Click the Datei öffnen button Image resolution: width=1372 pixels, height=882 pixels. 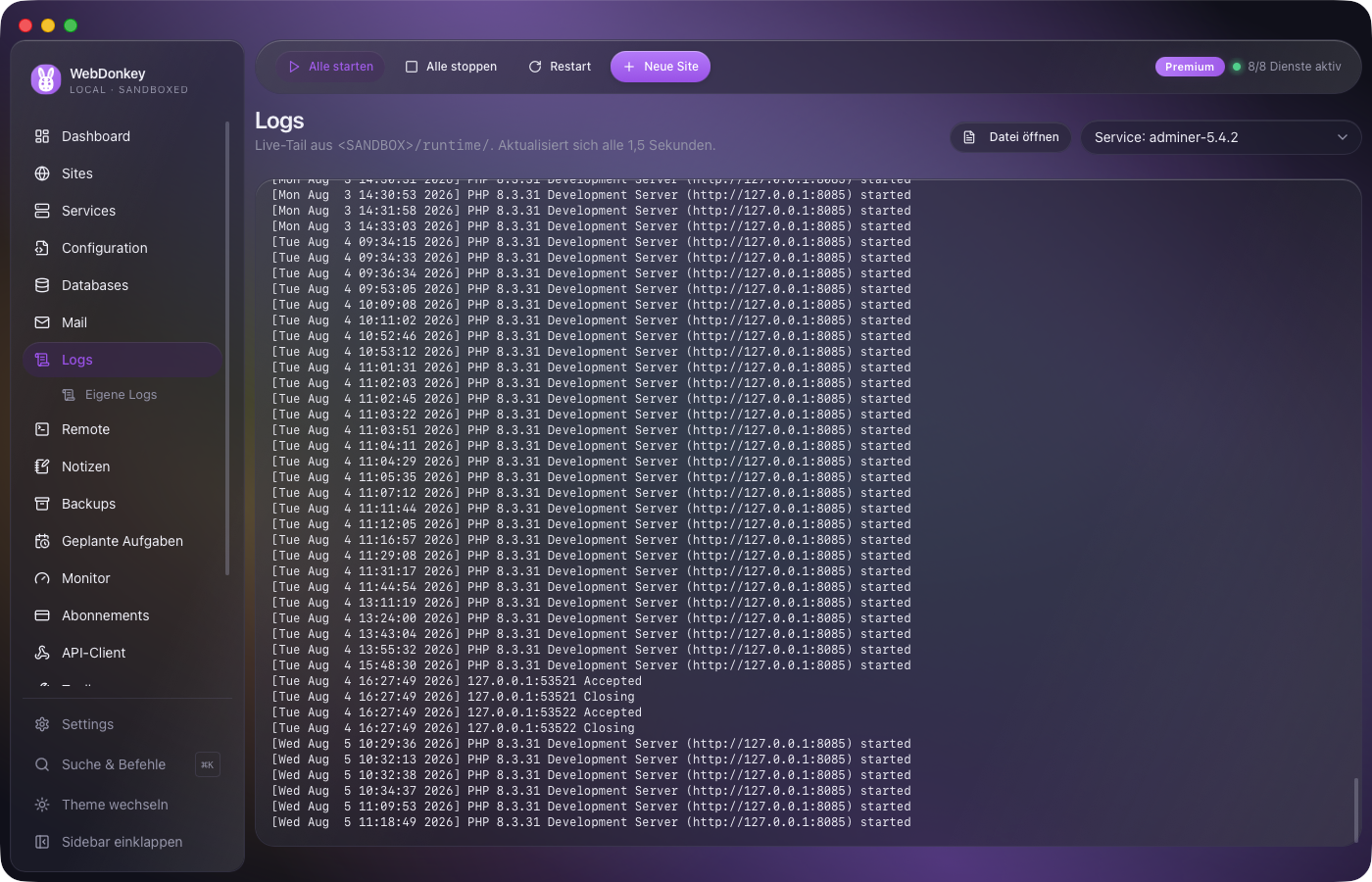point(1010,137)
